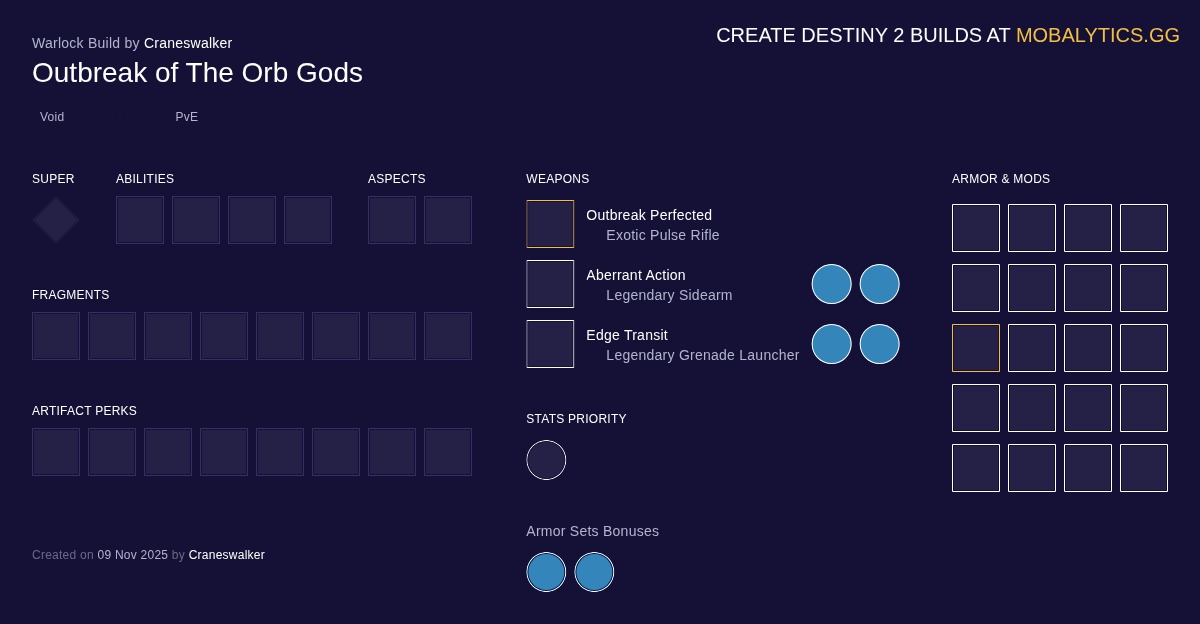Enable the first Armor Sets Bonuses perk
The height and width of the screenshot is (624, 1200).
coord(546,572)
